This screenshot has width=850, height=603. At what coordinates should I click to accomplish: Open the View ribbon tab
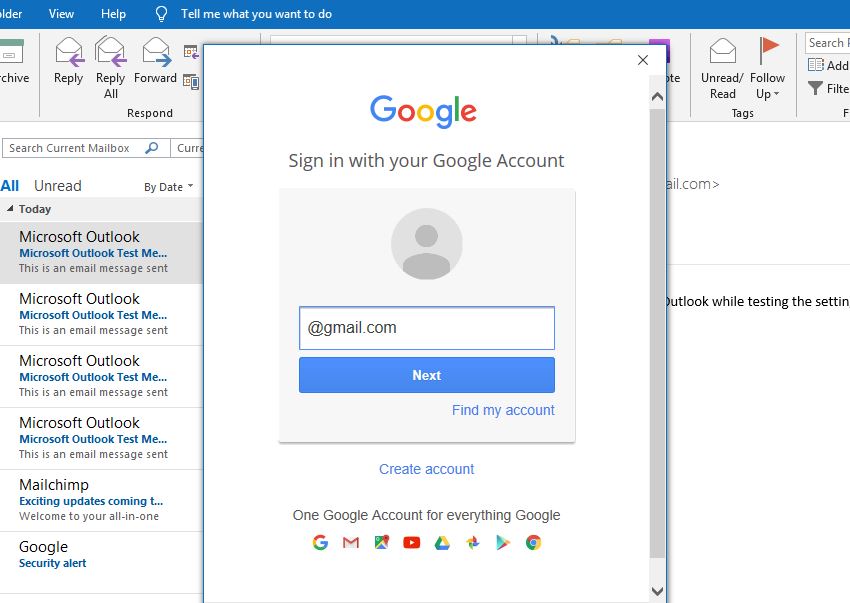point(61,14)
